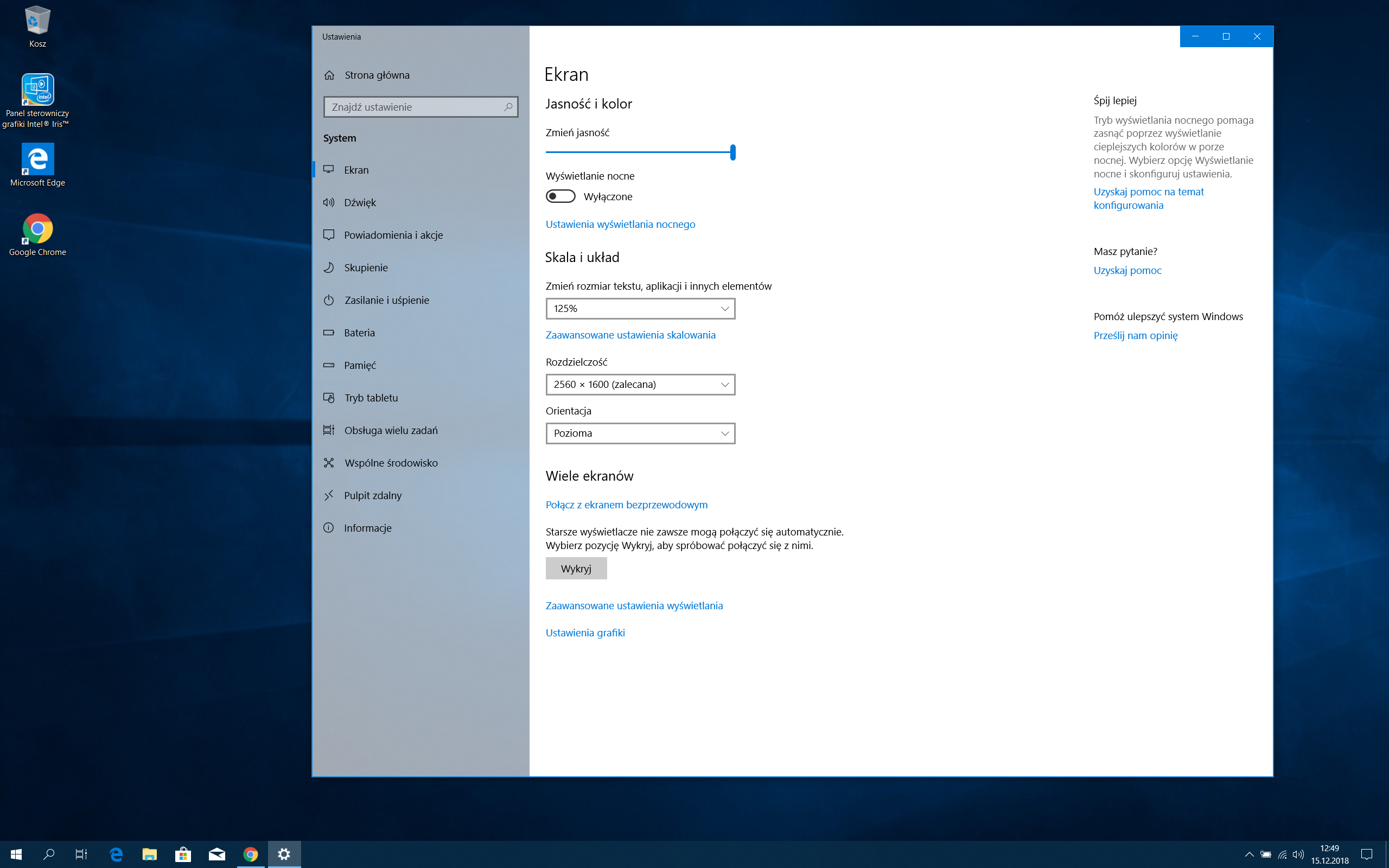Viewport: 1389px width, 868px height.
Task: Open the Microsoft Edge desktop shortcut
Action: [x=38, y=165]
